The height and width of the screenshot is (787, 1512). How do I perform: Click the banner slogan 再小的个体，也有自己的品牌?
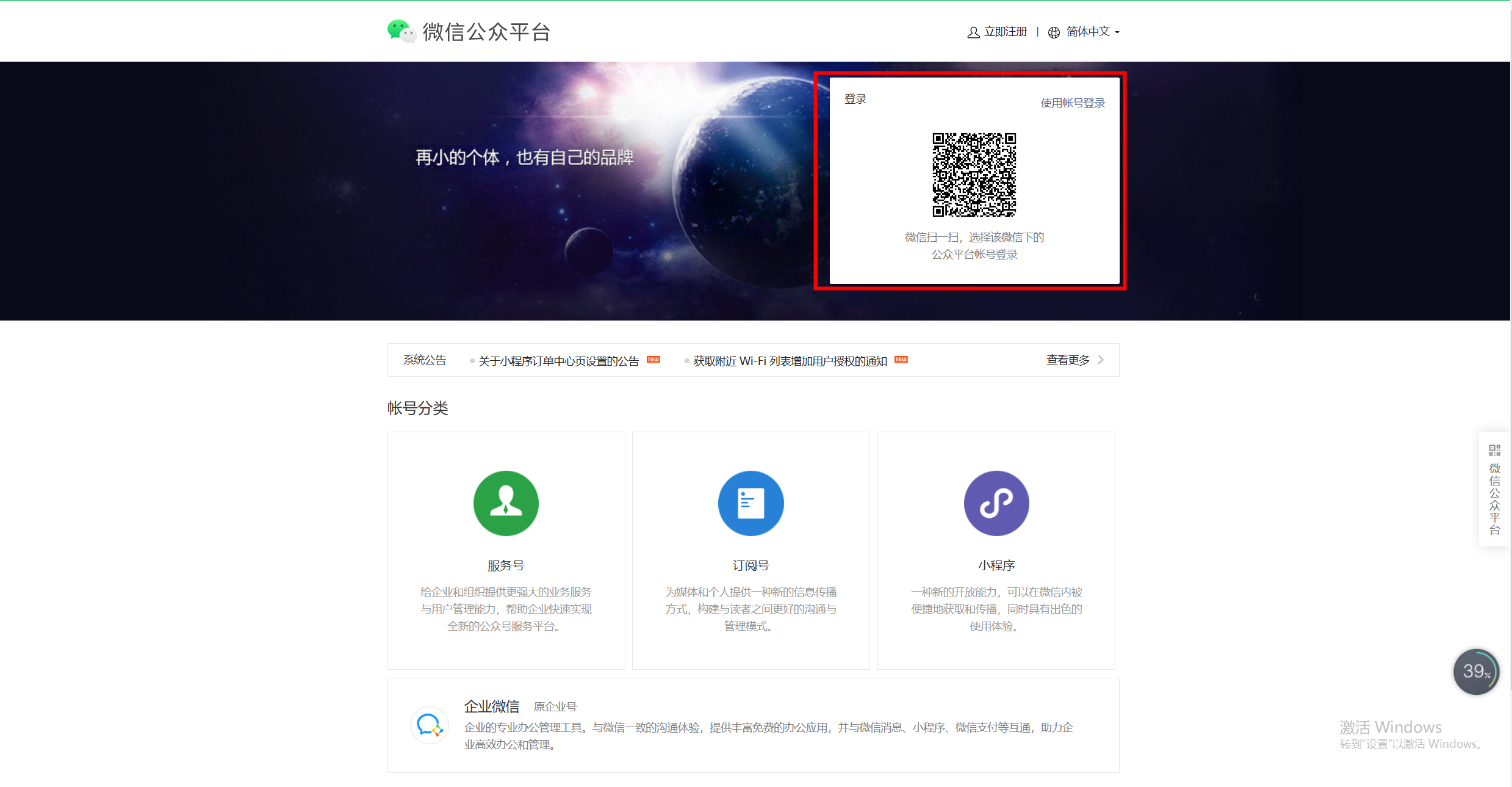524,158
